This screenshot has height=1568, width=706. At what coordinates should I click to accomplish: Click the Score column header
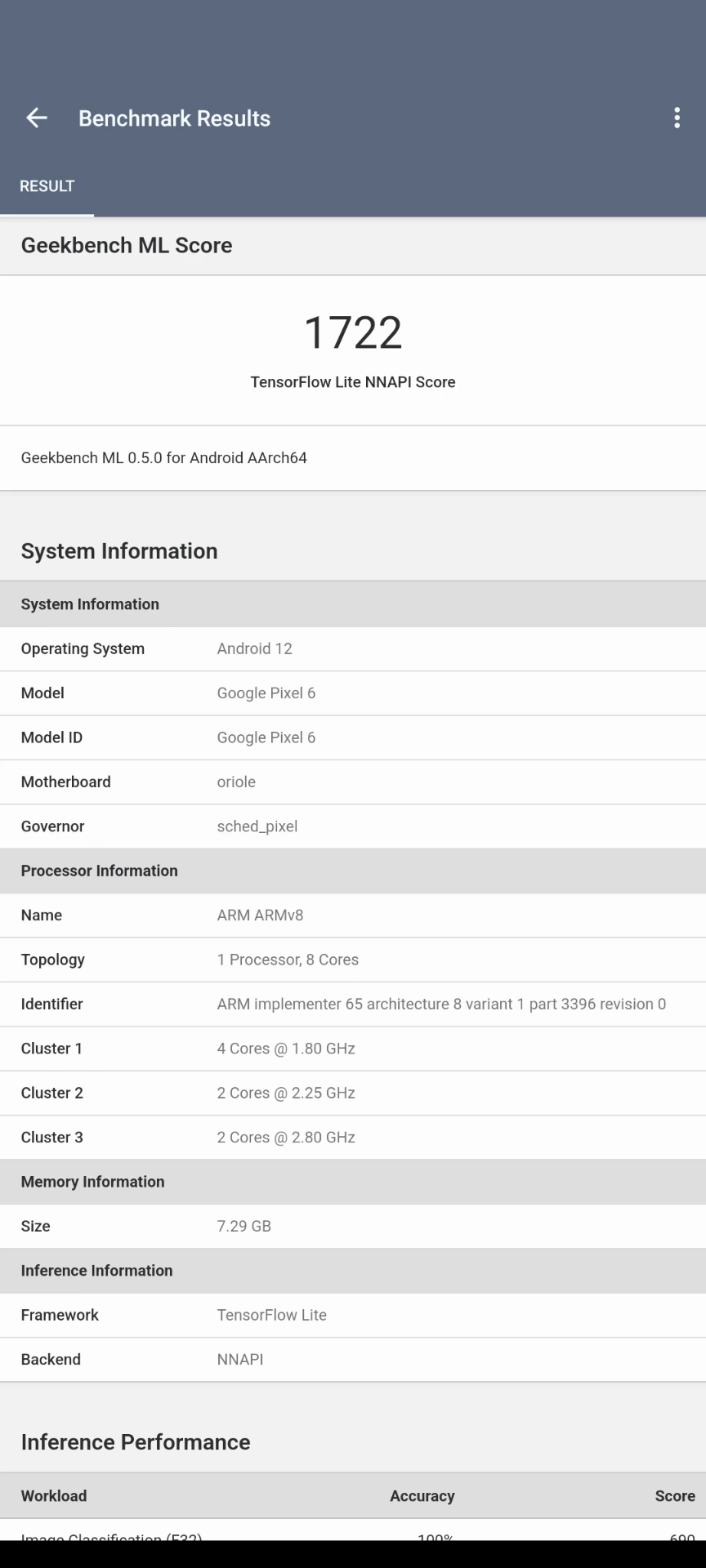pos(675,1496)
